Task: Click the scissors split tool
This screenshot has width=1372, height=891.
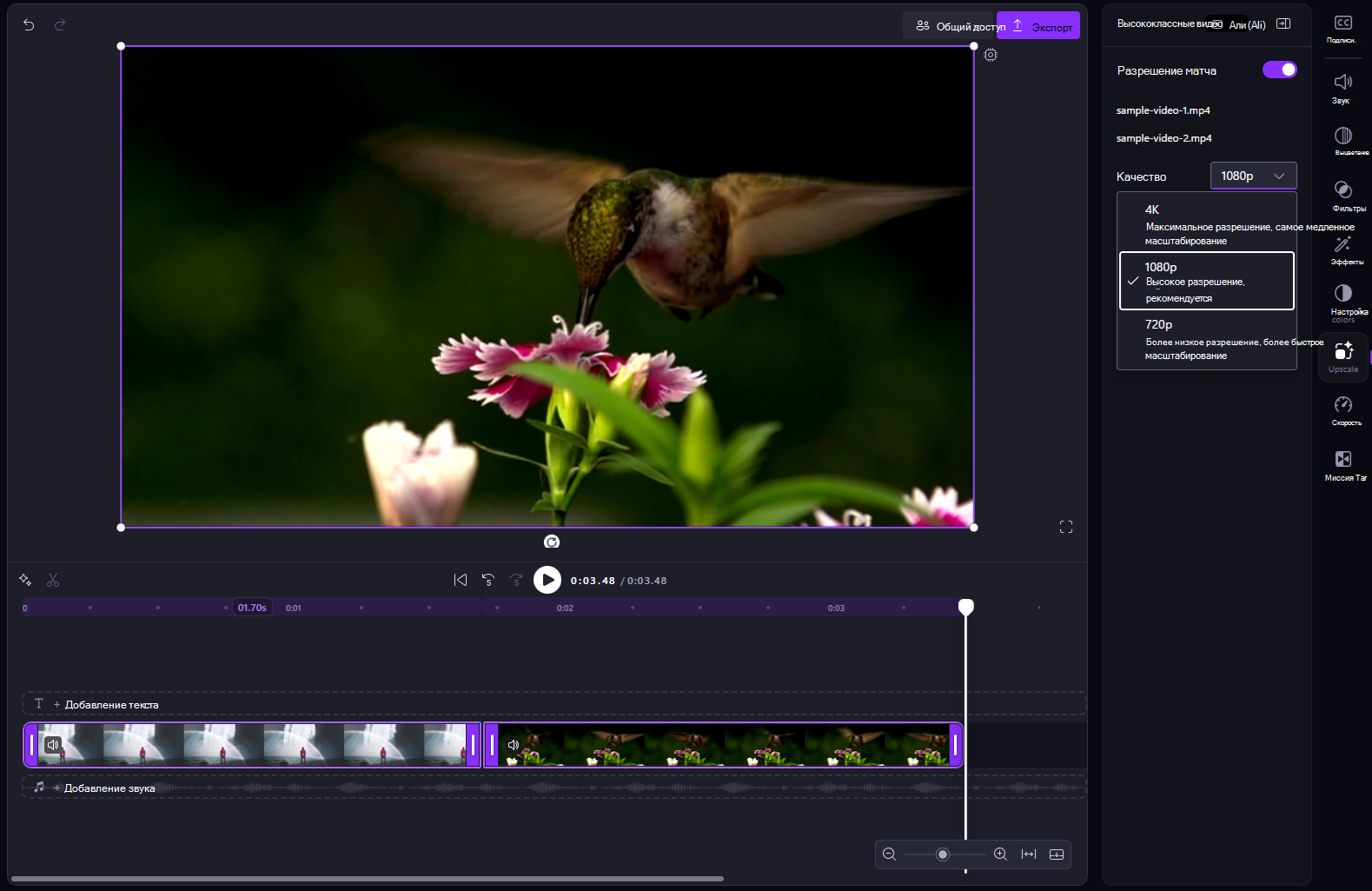Action: (53, 580)
